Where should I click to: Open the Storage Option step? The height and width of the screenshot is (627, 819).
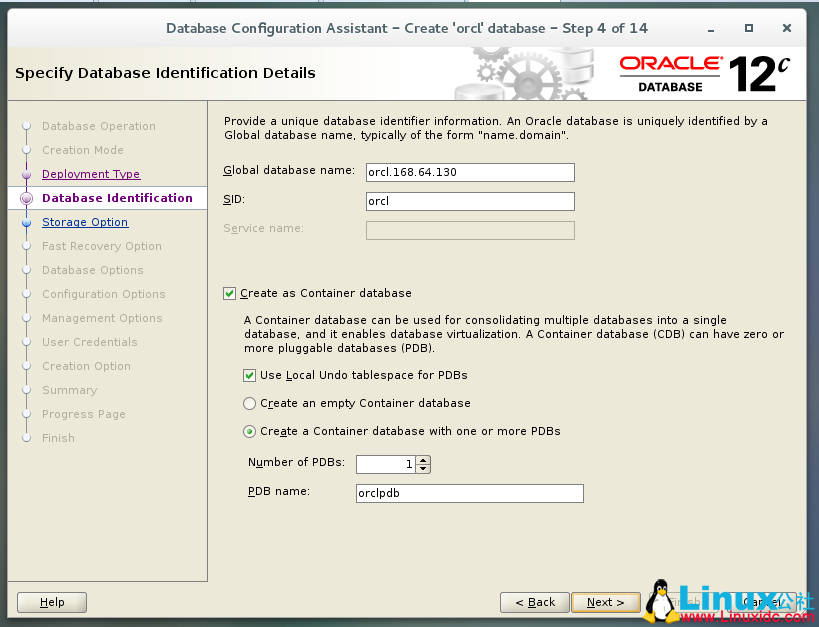tap(85, 222)
